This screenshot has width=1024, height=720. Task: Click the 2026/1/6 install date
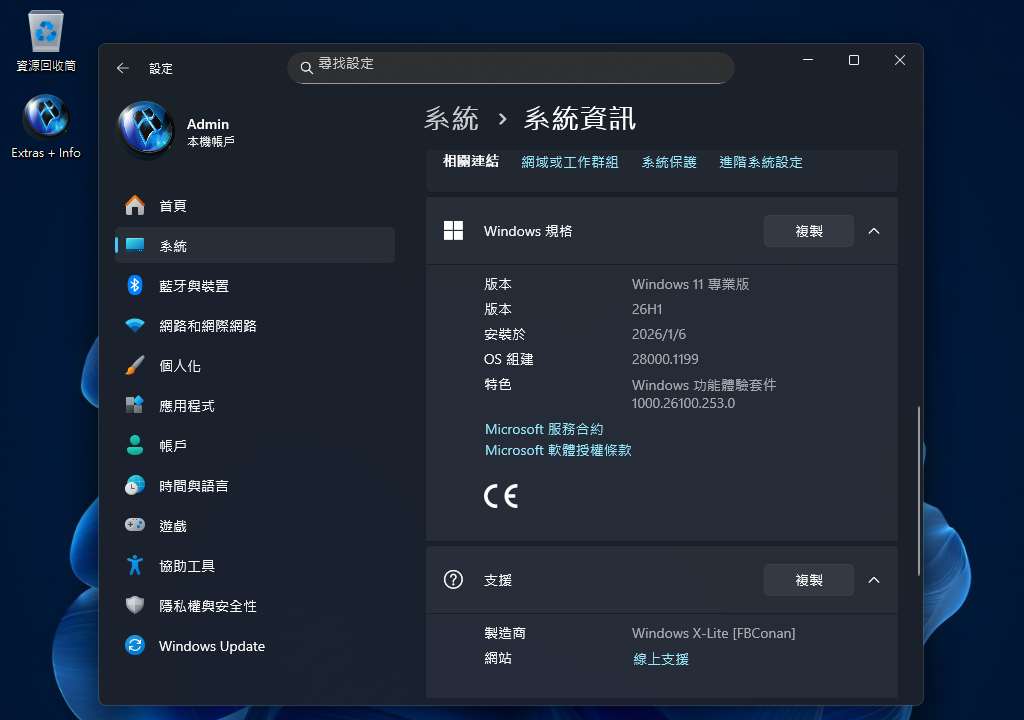[x=658, y=334]
